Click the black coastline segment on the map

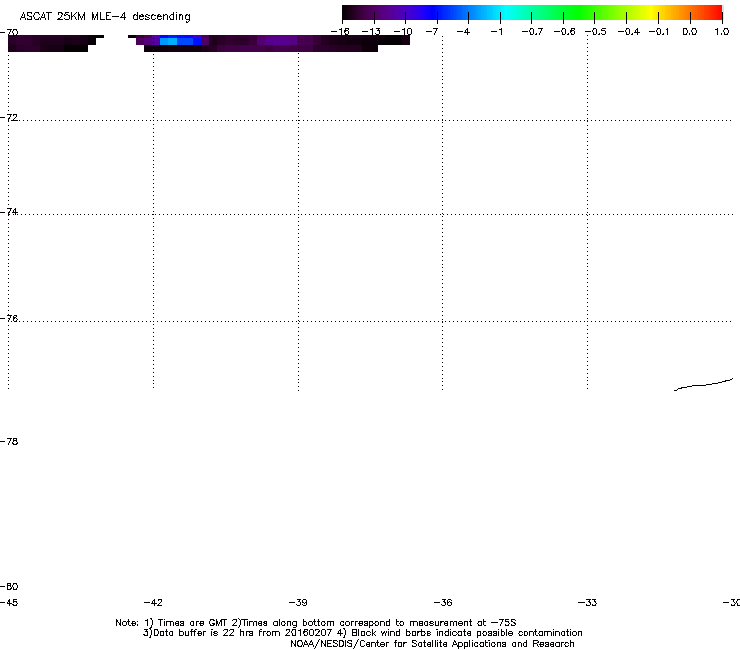pos(703,385)
